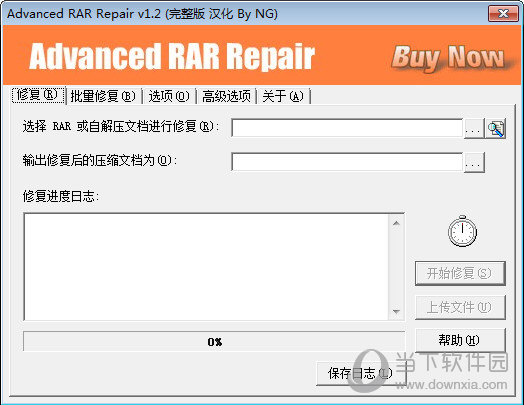The width and height of the screenshot is (524, 405).
Task: Open help via 帮助(H) button
Action: click(x=460, y=340)
